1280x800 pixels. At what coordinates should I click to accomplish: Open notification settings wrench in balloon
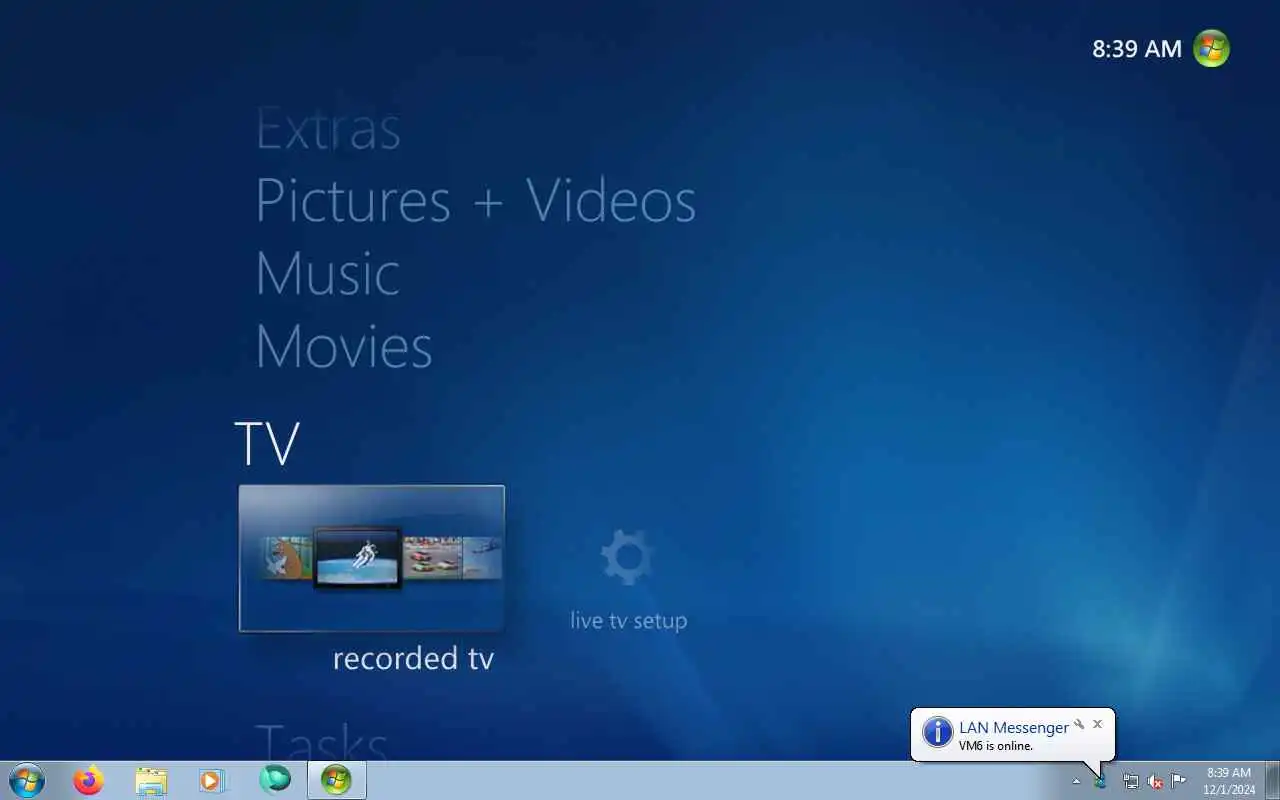point(1079,724)
